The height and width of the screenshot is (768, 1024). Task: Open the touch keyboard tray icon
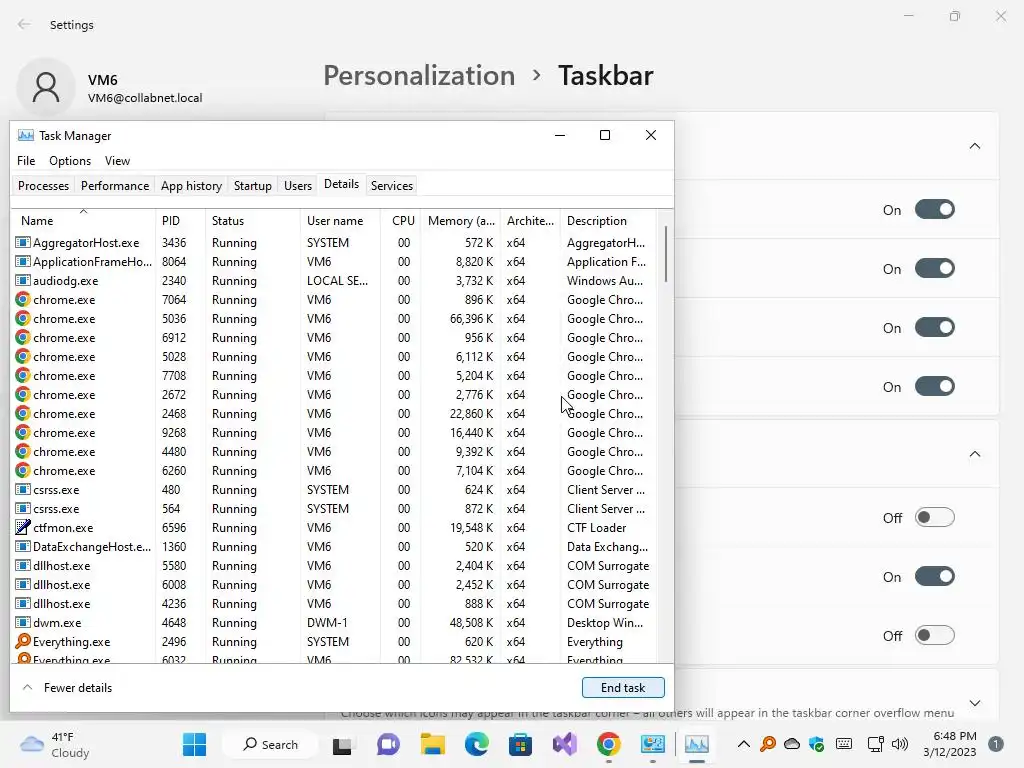coord(844,744)
